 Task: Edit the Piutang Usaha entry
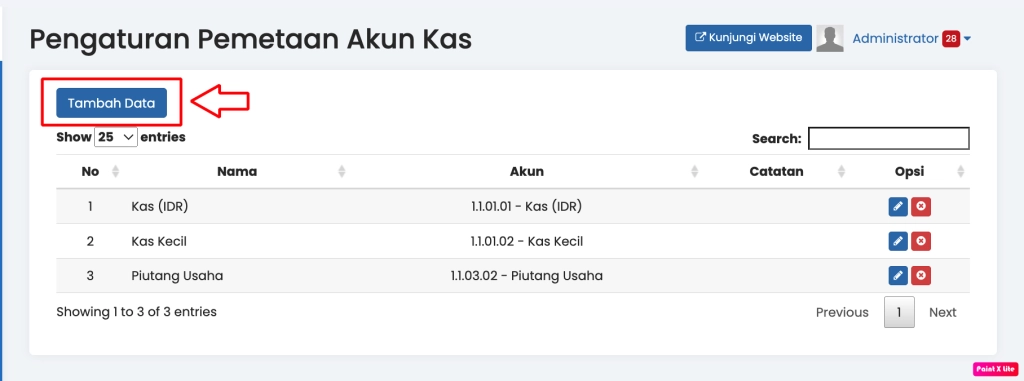898,276
